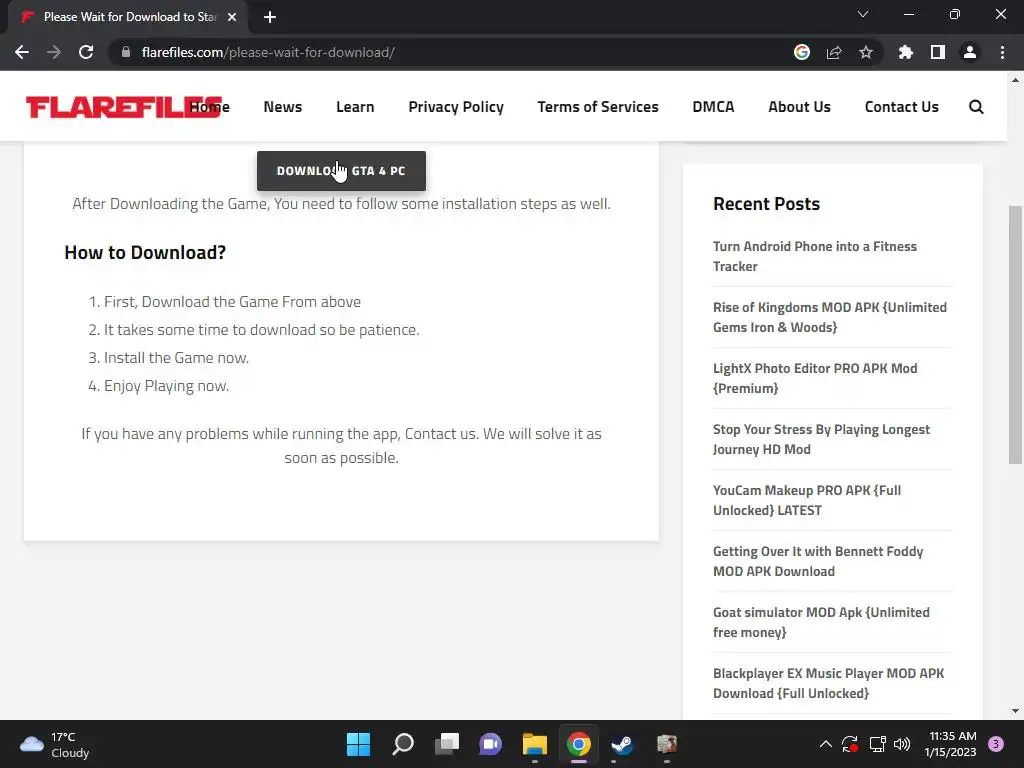Open the Google icon in the address bar
Viewport: 1024px width, 768px height.
[x=802, y=52]
